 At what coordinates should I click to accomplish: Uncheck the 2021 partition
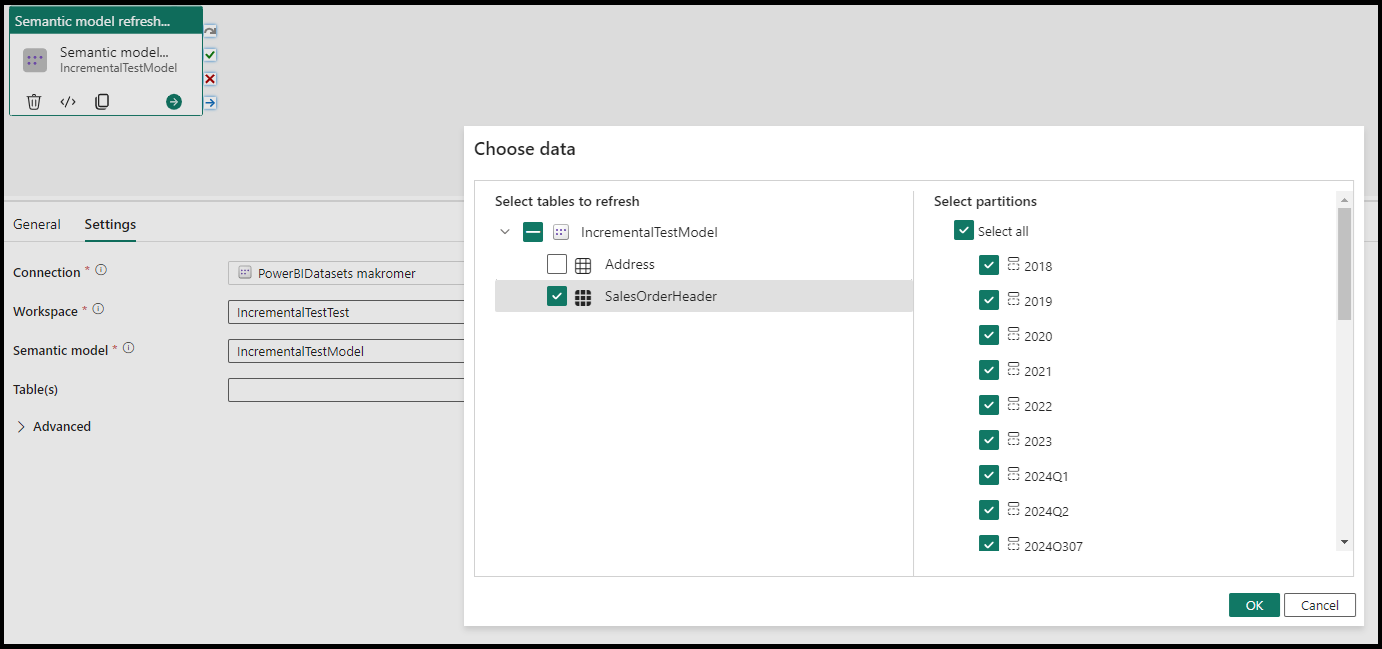(x=988, y=370)
